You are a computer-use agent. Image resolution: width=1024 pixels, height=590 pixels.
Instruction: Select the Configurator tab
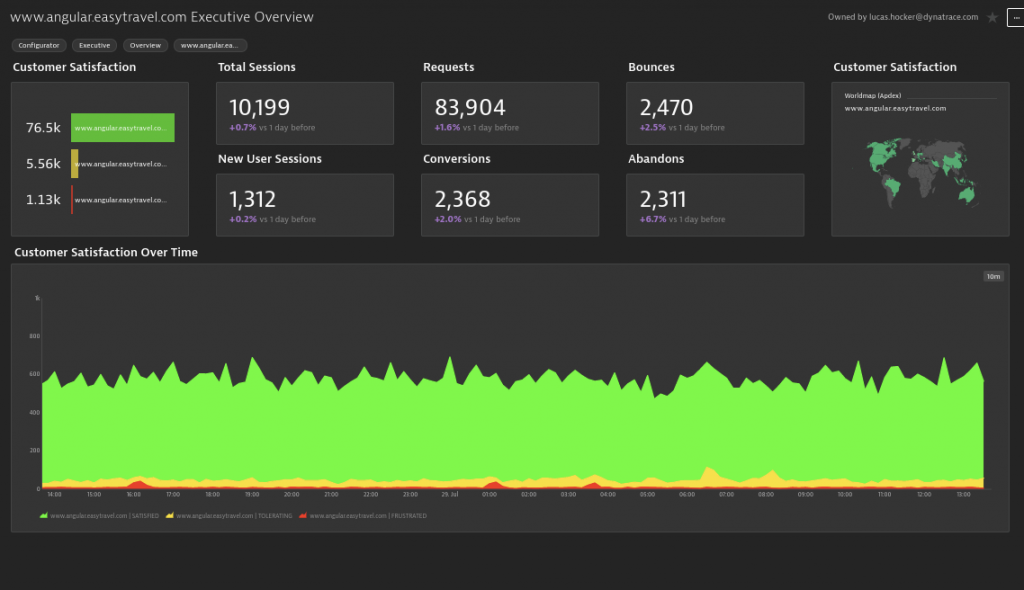pos(39,44)
